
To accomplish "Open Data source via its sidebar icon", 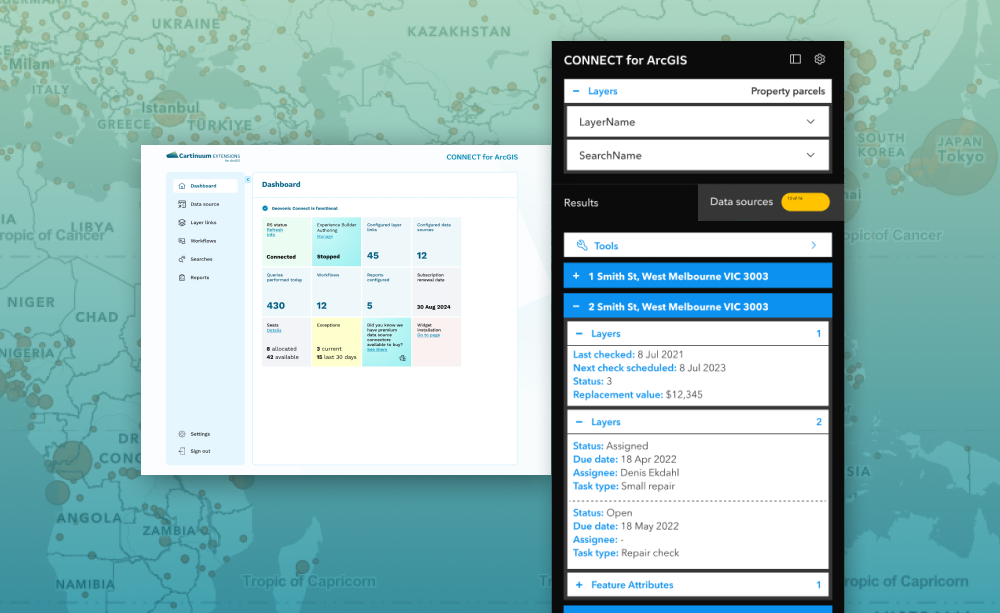I will pos(181,203).
